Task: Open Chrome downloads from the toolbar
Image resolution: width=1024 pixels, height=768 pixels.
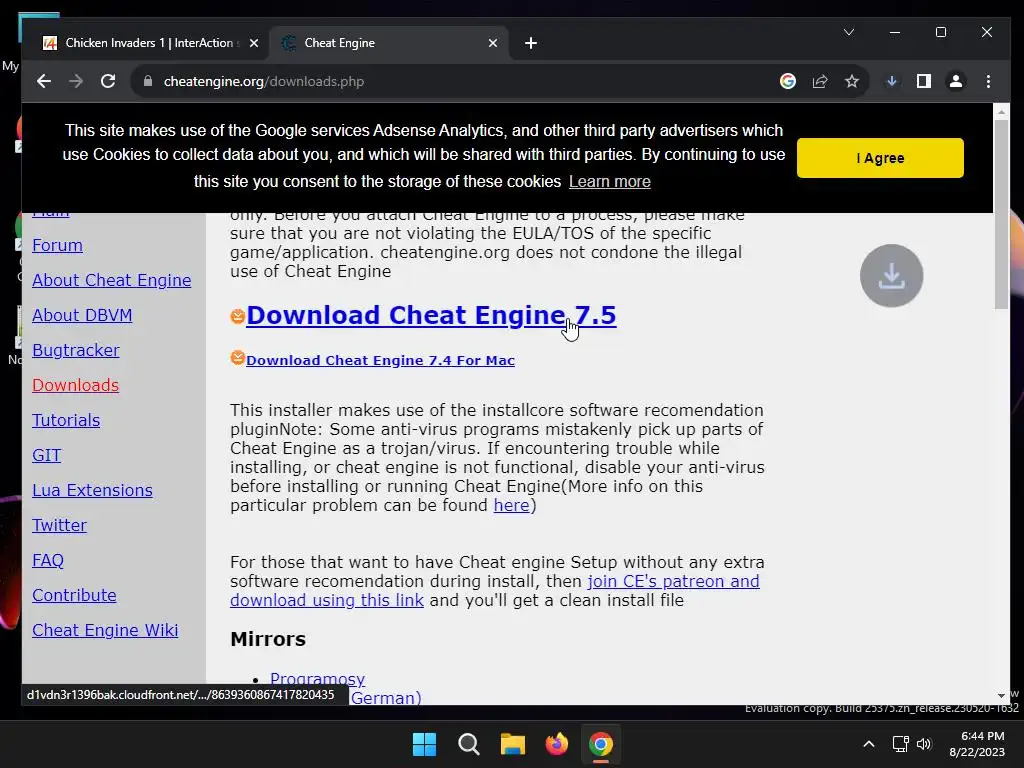Action: [891, 81]
